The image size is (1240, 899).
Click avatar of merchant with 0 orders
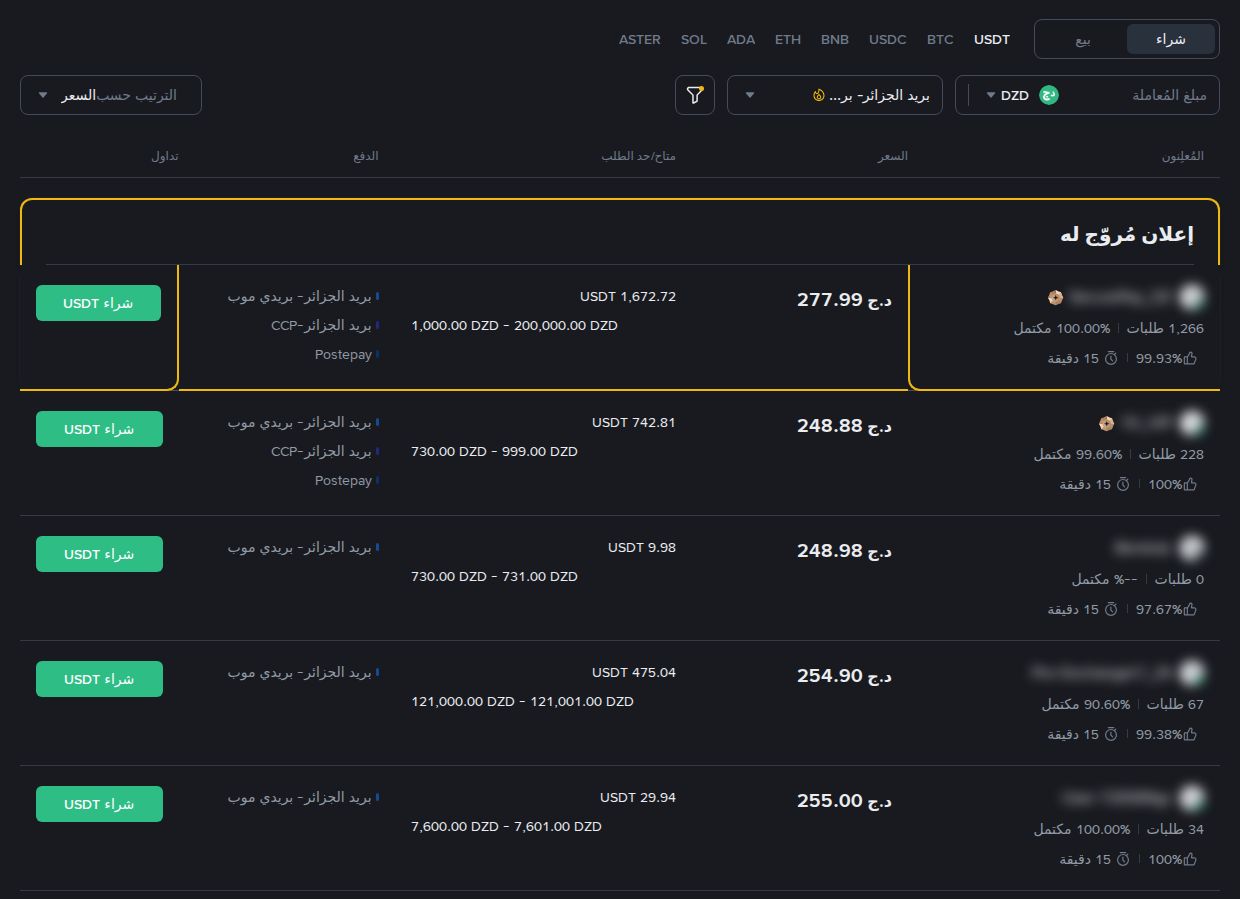pos(1190,548)
